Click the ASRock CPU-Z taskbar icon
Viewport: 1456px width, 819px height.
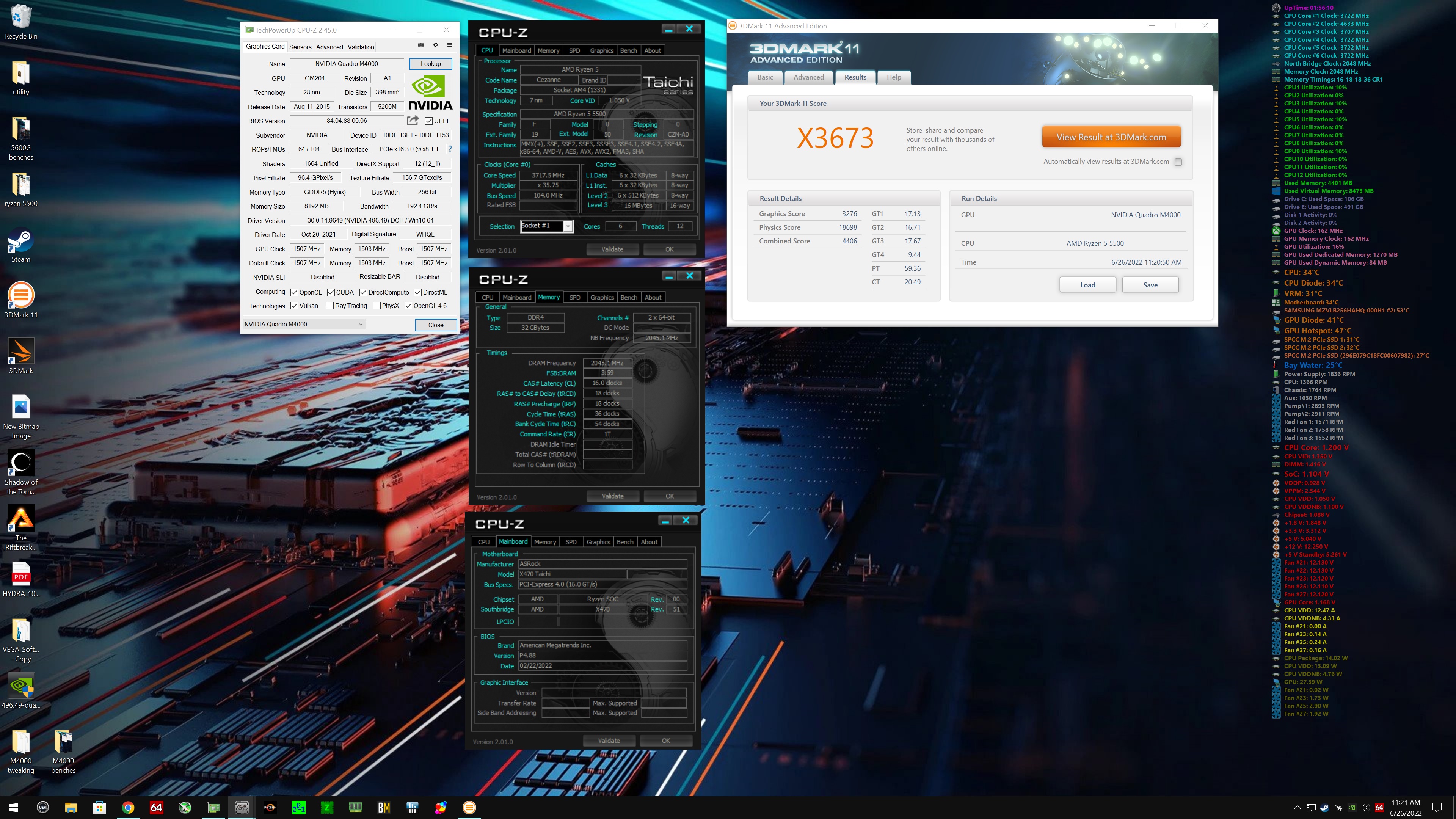point(242,807)
